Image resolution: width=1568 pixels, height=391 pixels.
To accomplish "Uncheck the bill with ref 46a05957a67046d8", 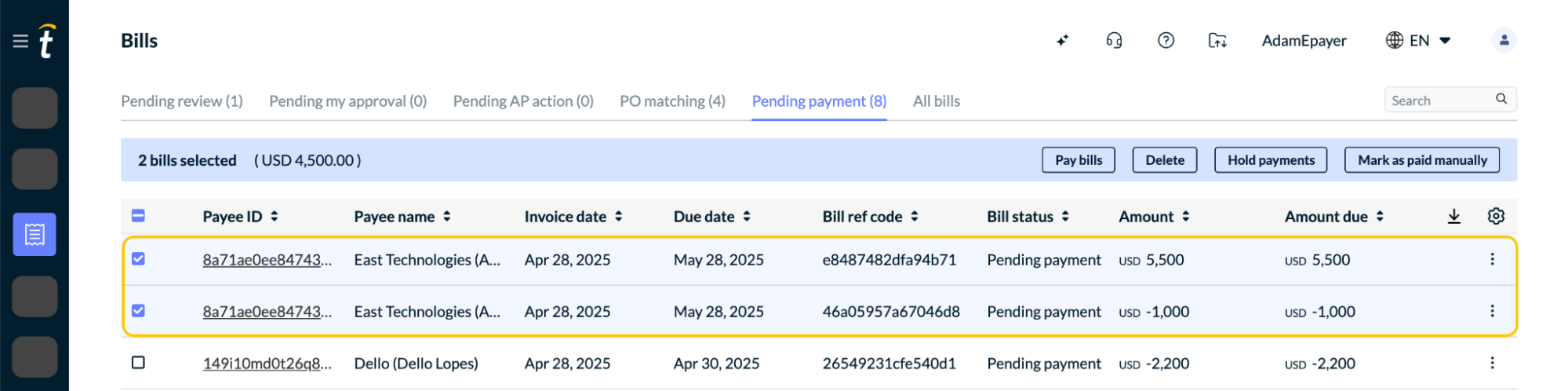I will coord(138,311).
